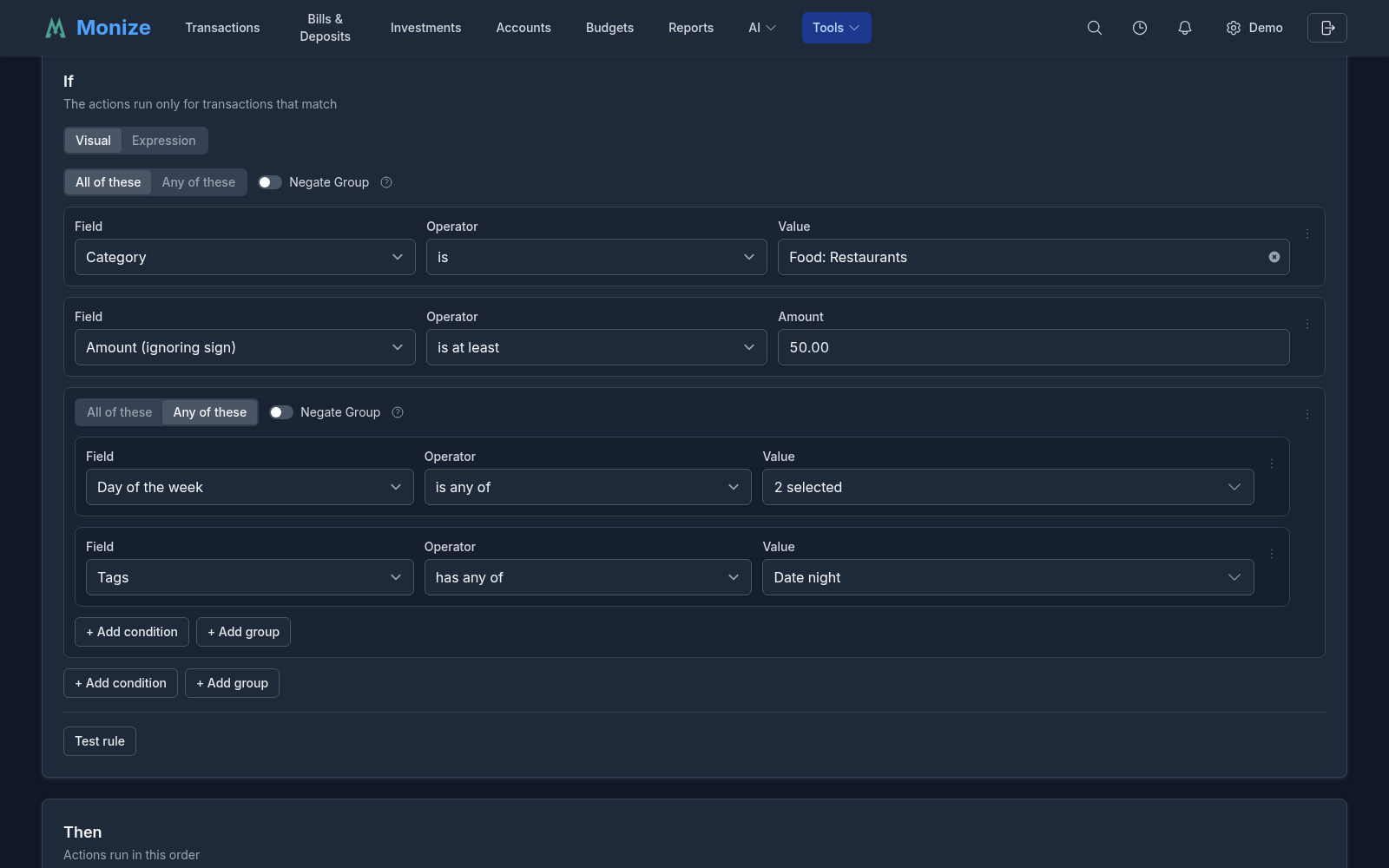Open the 'is at least' operator dropdown
This screenshot has height=868, width=1389.
pos(596,347)
